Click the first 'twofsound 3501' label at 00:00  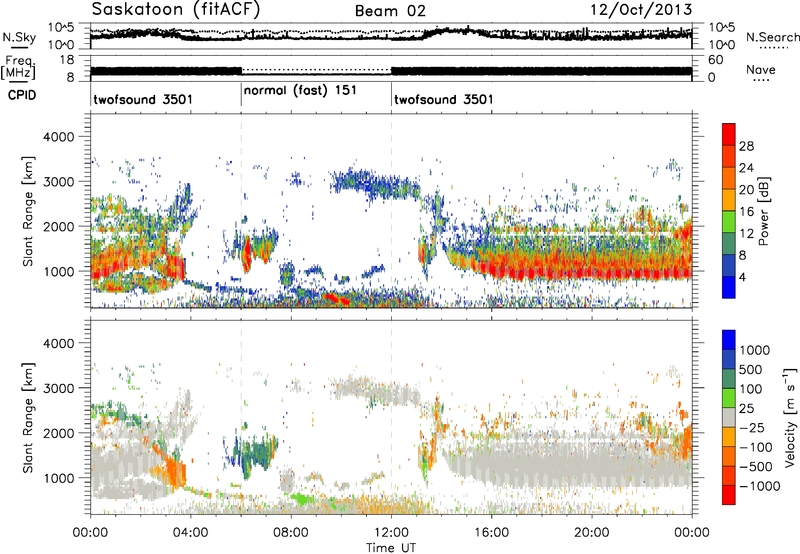[x=143, y=99]
